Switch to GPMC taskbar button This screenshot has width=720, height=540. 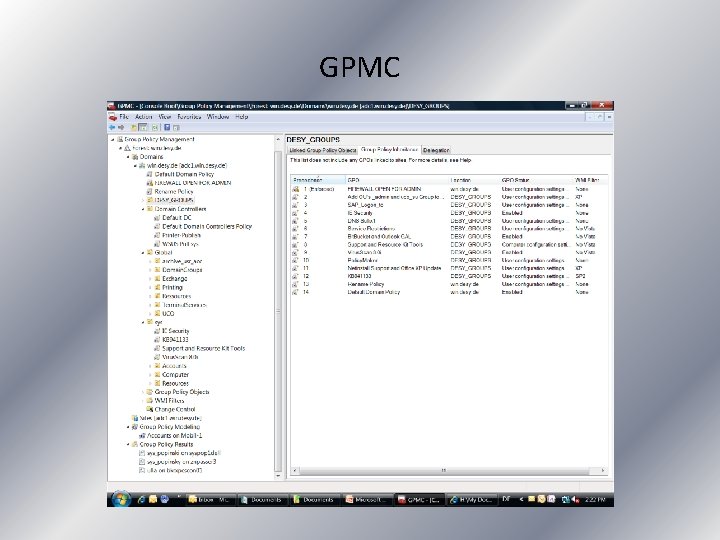420,500
